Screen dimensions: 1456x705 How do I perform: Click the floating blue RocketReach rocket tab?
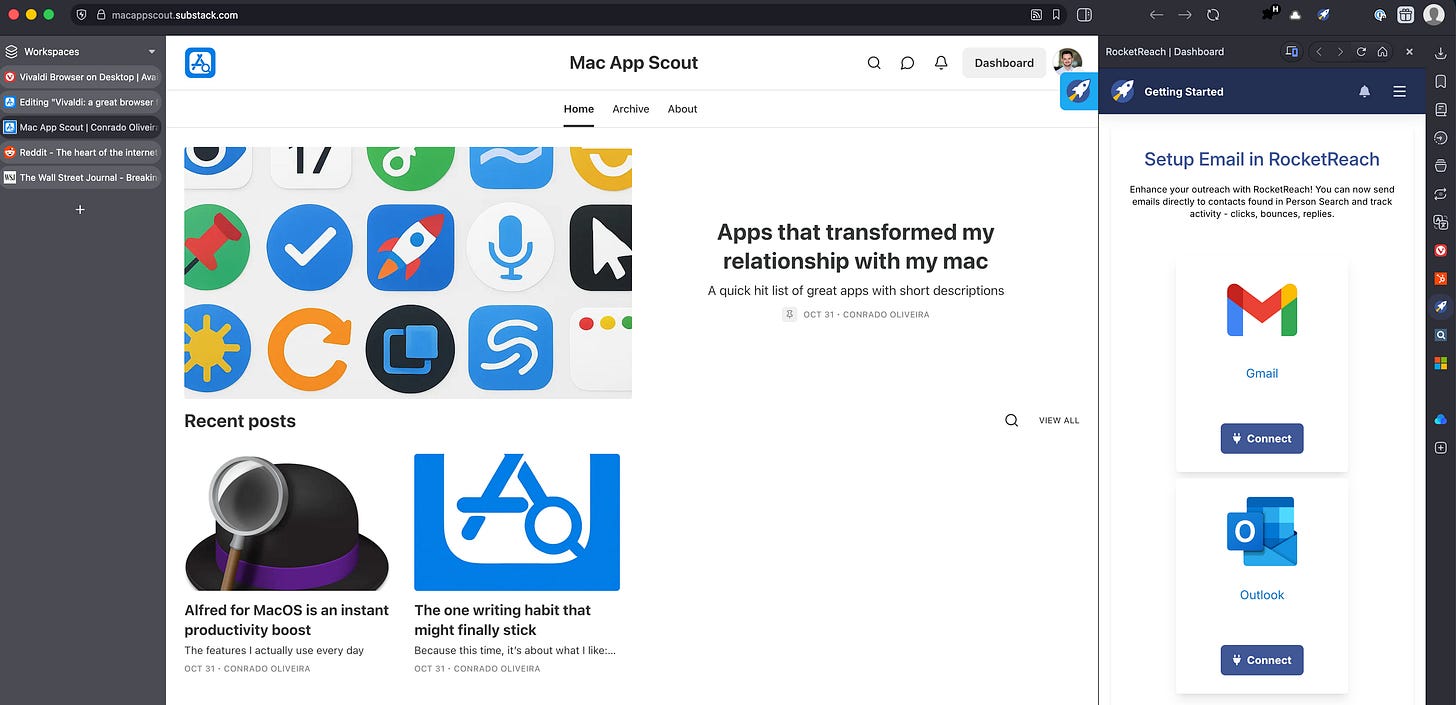point(1079,91)
